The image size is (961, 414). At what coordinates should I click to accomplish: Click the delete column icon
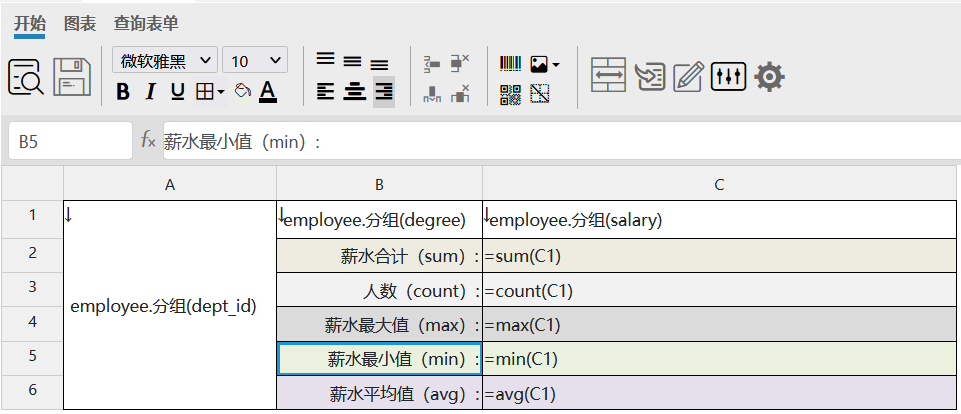tap(460, 93)
